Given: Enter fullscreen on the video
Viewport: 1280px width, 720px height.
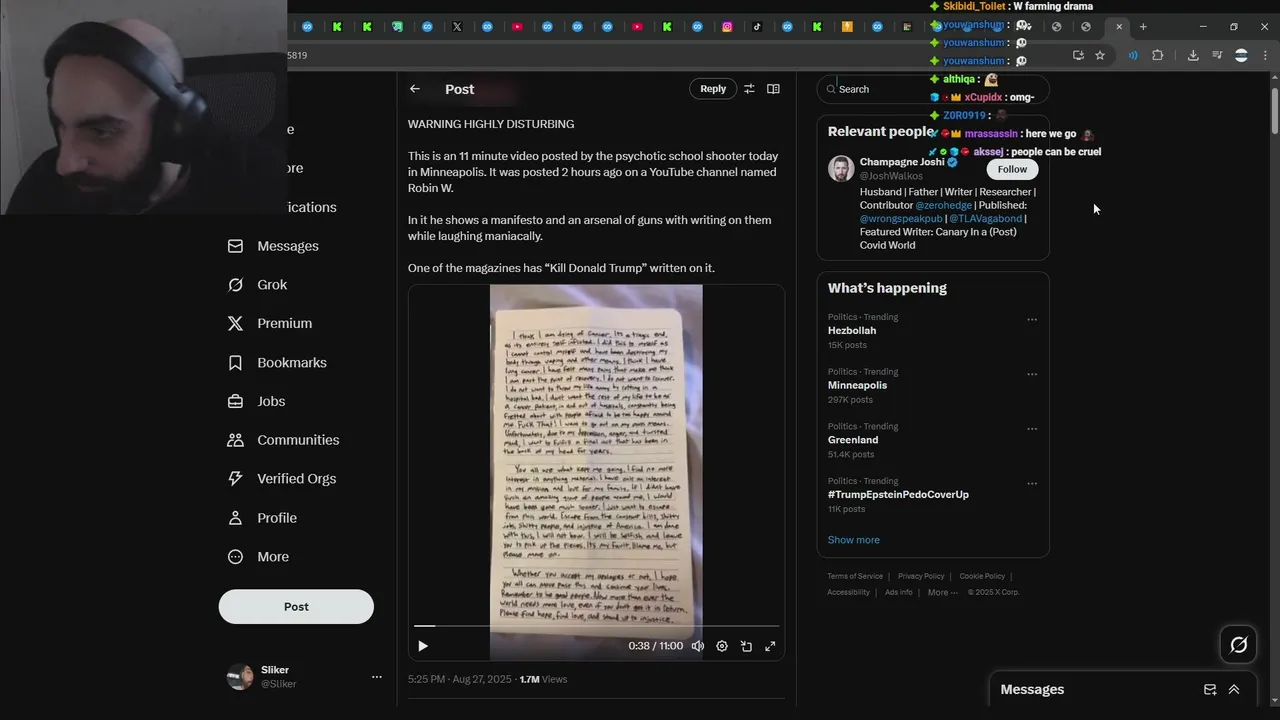Looking at the screenshot, I should coord(770,646).
